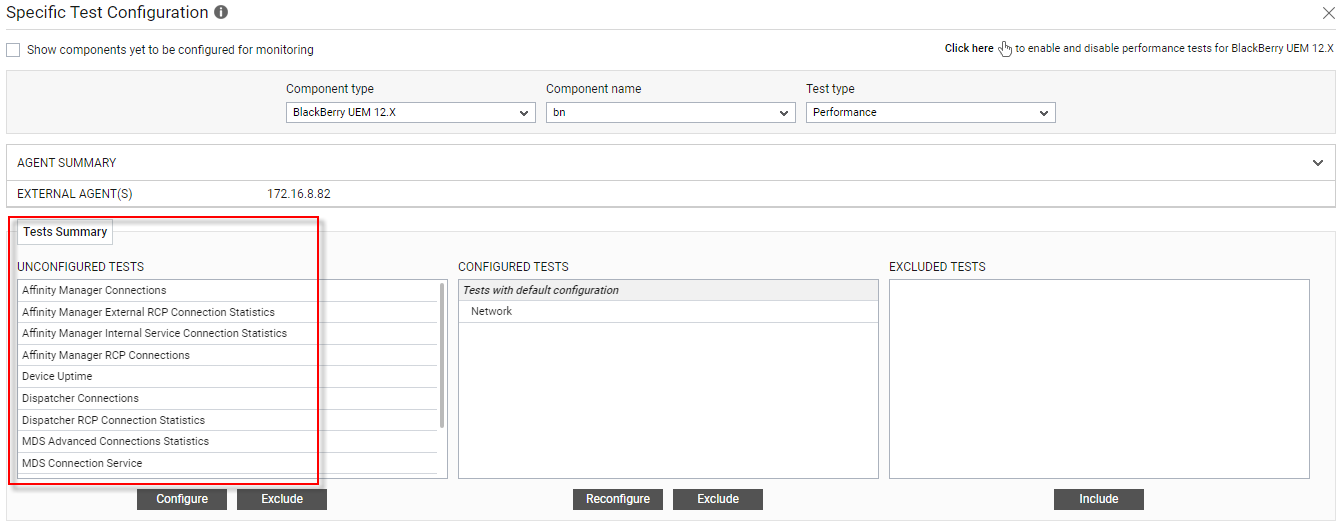The height and width of the screenshot is (526, 1341).
Task: Collapse the Agent Summary section chevron
Action: pyautogui.click(x=1318, y=163)
